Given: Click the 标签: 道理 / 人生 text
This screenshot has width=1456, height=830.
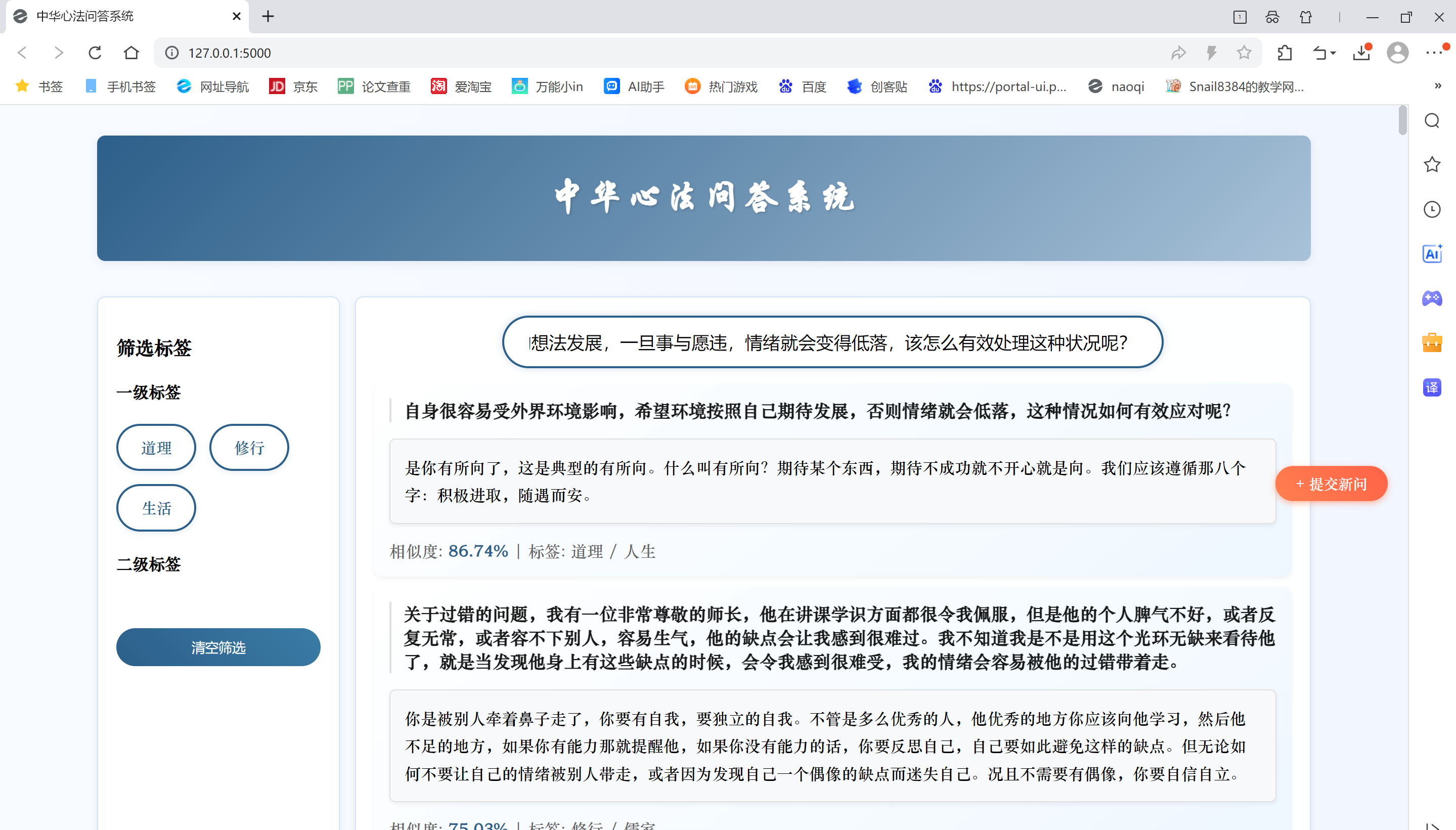Looking at the screenshot, I should coord(592,551).
